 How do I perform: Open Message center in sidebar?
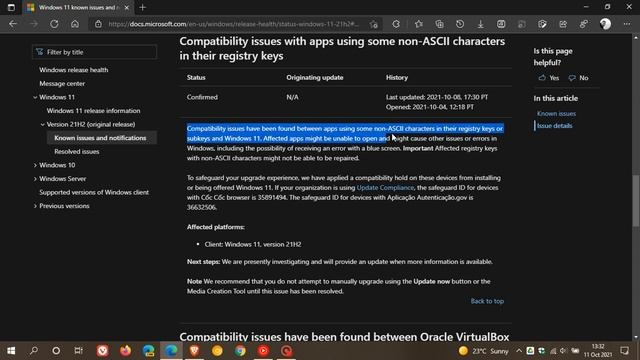(62, 83)
